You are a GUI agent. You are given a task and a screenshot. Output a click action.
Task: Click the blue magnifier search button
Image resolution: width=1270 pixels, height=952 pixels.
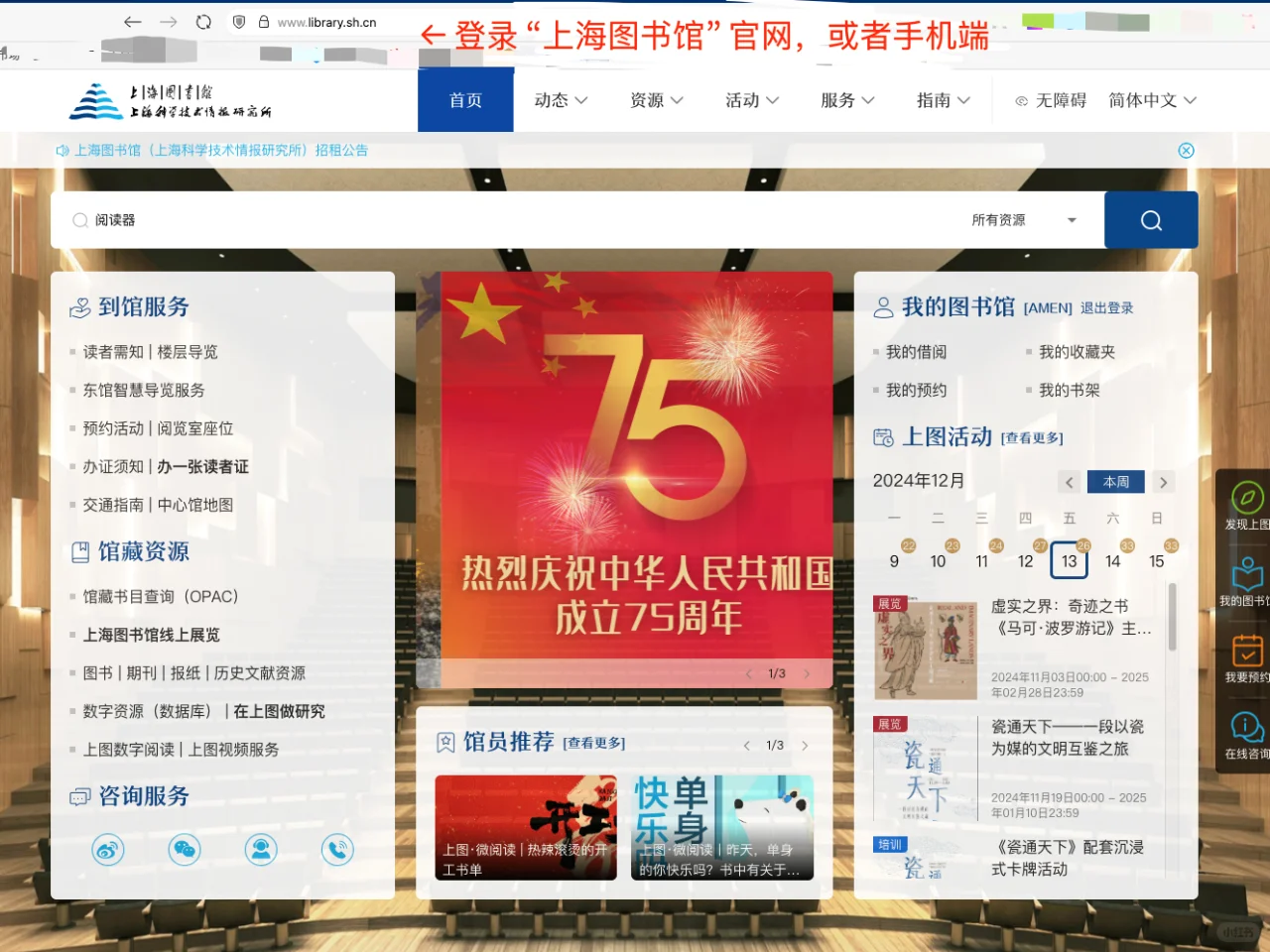(1151, 220)
